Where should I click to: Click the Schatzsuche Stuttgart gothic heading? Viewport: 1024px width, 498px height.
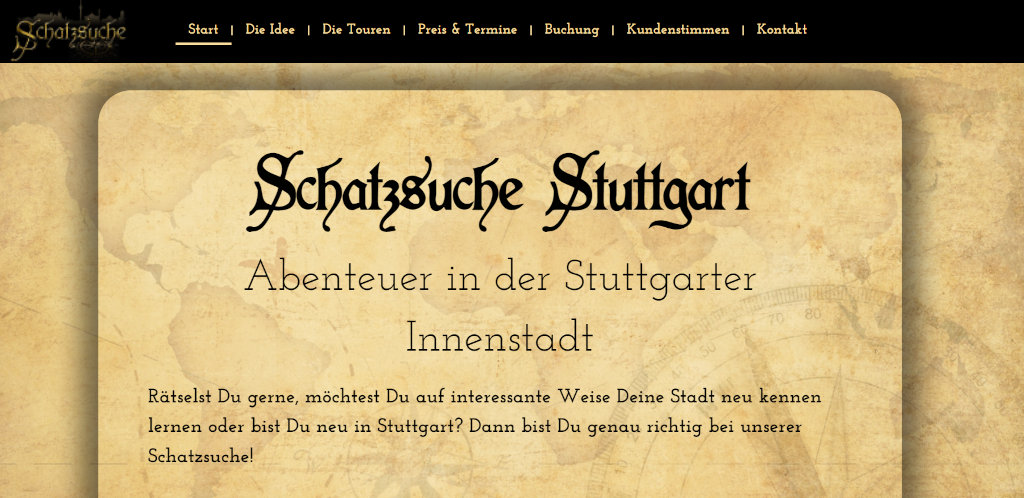click(x=498, y=191)
